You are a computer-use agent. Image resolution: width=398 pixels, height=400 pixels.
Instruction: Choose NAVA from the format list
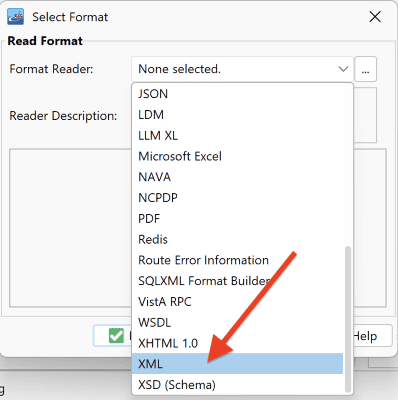pyautogui.click(x=238, y=177)
